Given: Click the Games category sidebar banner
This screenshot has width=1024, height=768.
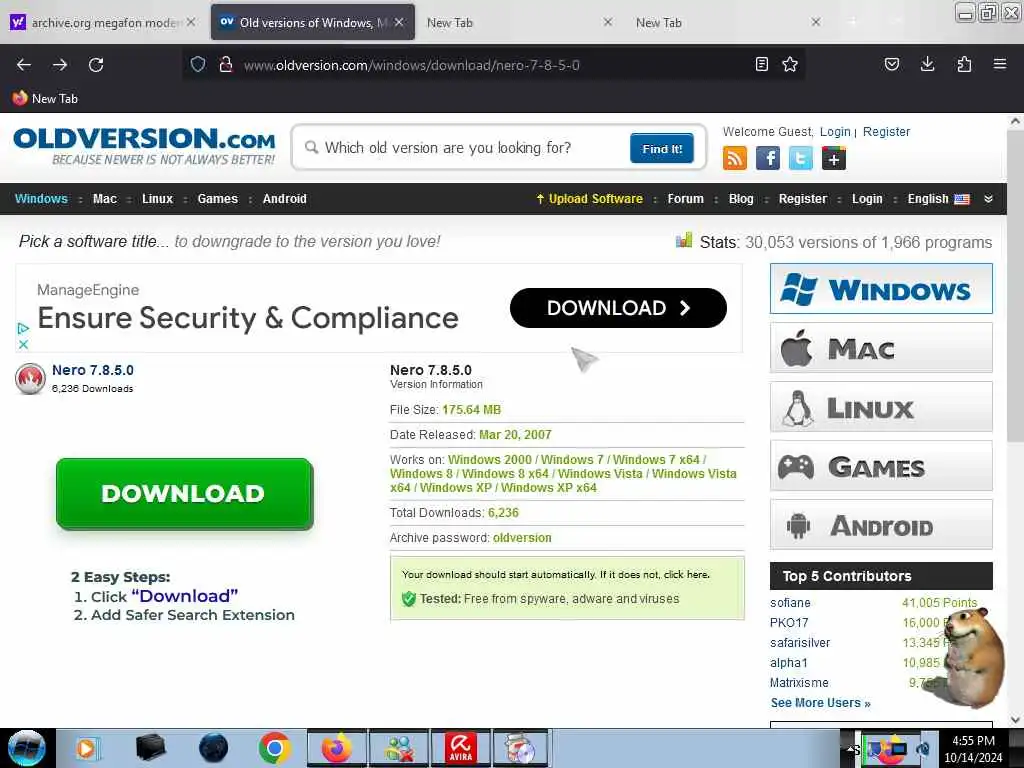Looking at the screenshot, I should (881, 466).
